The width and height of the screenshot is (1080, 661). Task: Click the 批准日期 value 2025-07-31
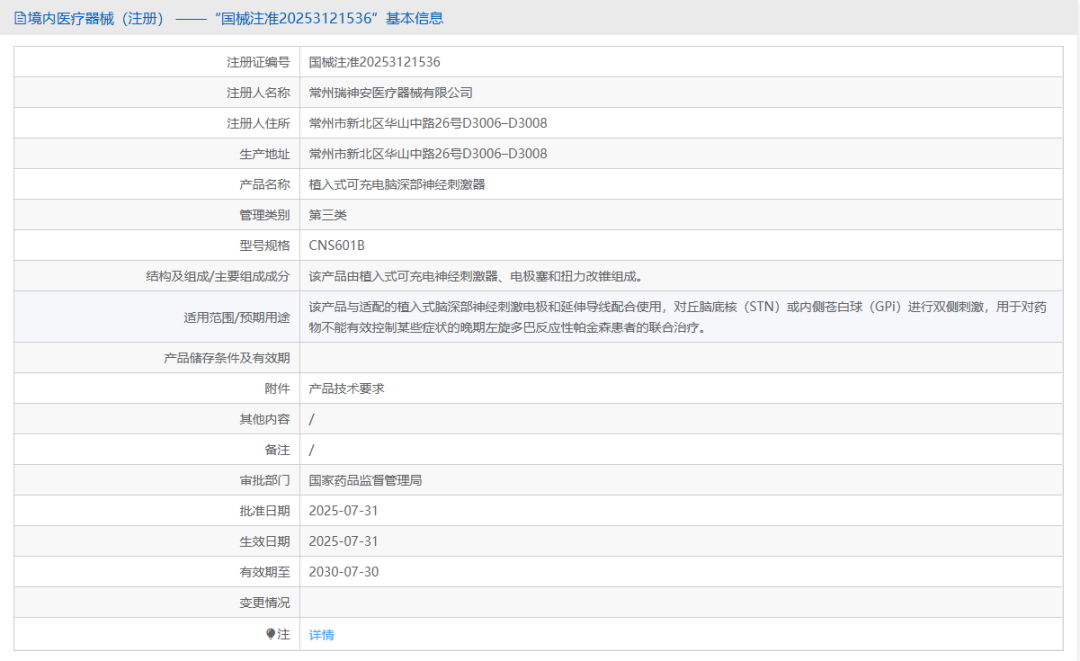pyautogui.click(x=343, y=511)
